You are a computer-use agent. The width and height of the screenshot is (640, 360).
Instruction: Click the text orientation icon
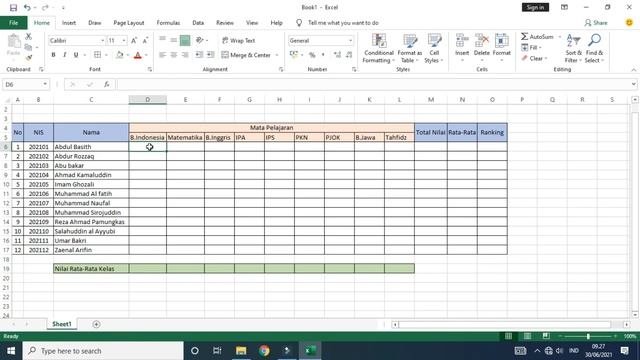[200, 40]
